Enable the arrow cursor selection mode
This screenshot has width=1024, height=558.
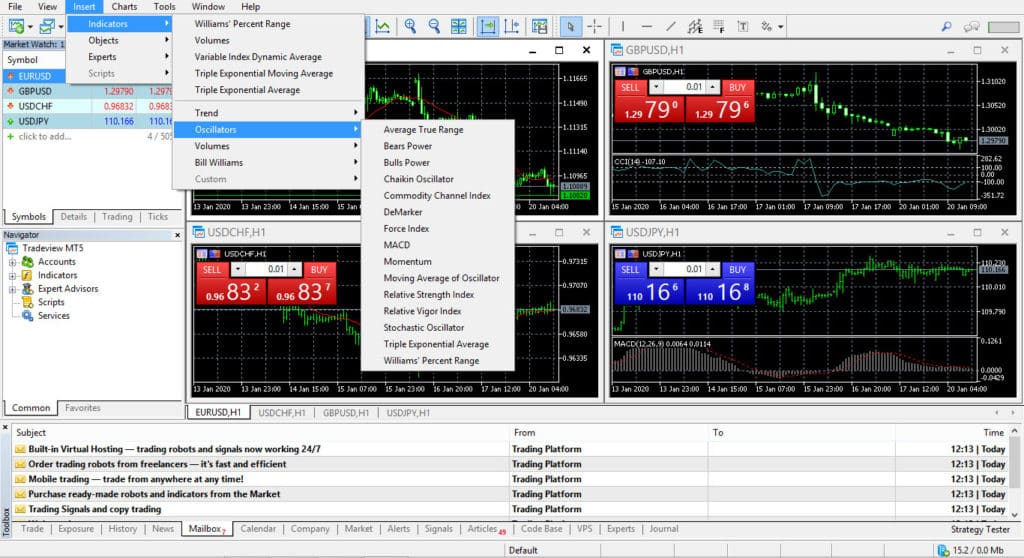coord(570,26)
